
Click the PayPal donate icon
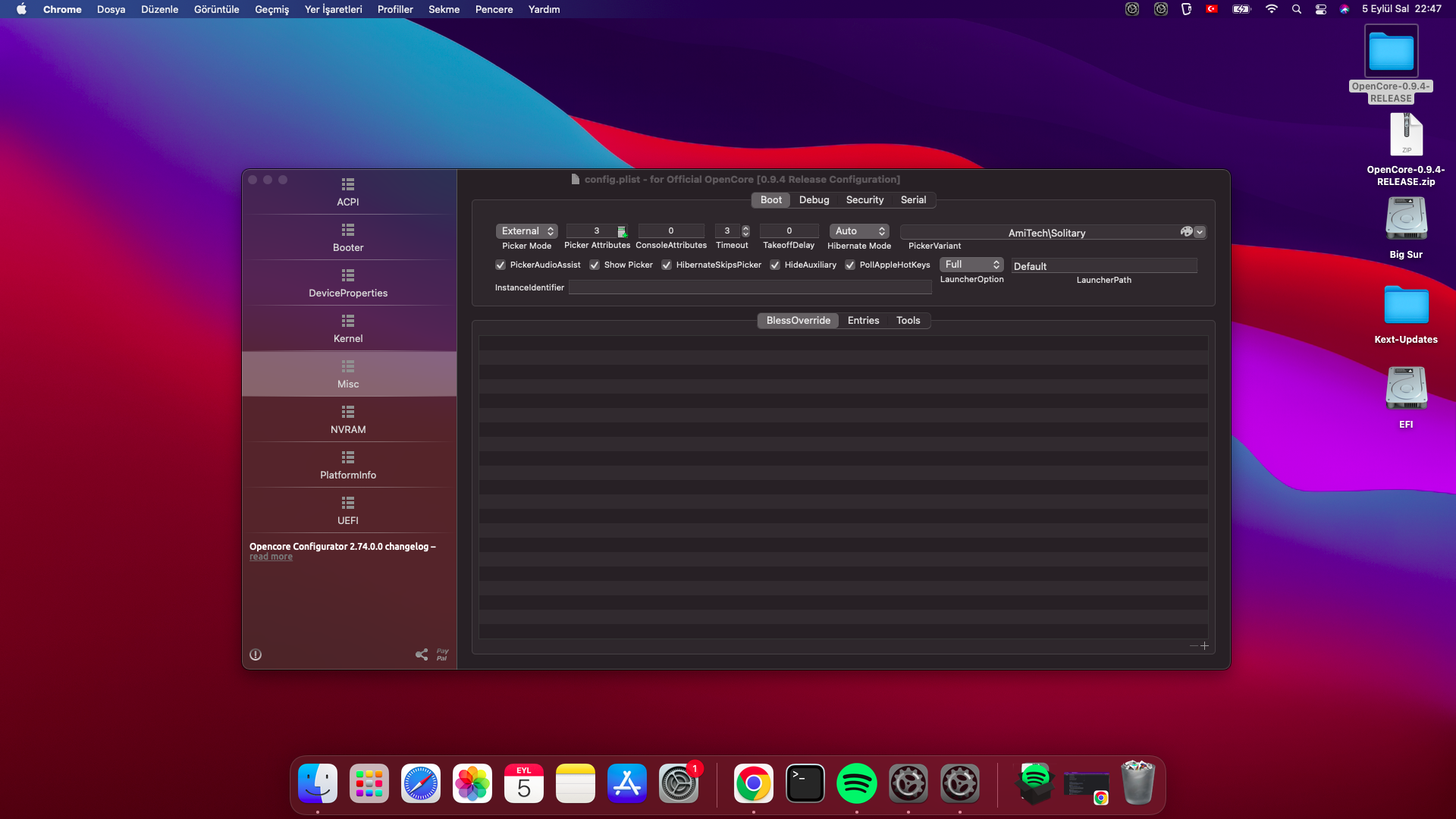point(442,654)
